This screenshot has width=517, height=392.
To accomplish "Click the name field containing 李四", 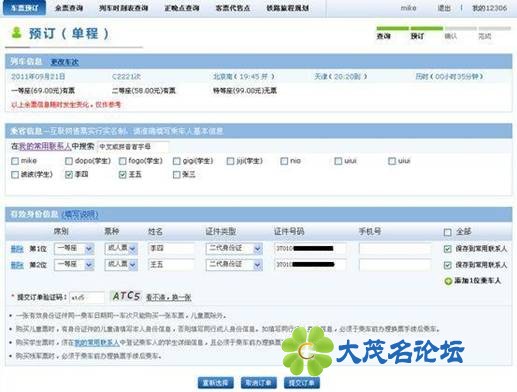I will (x=171, y=248).
